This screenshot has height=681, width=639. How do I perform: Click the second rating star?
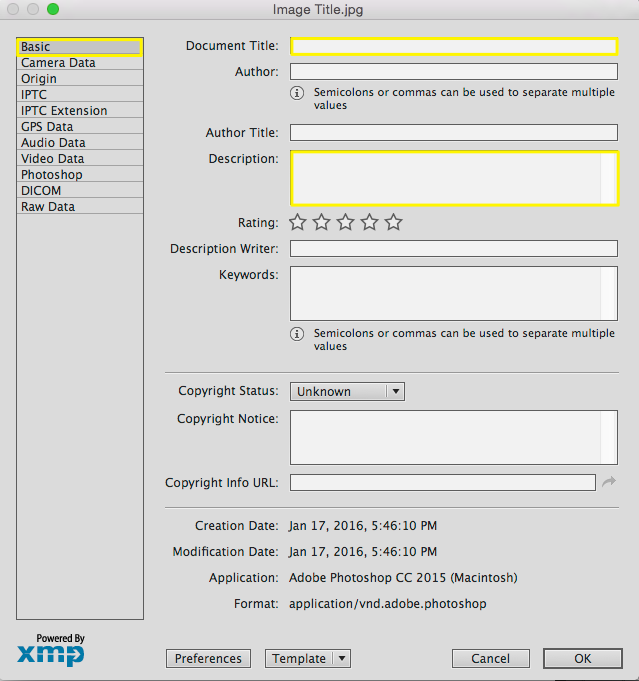tap(322, 222)
